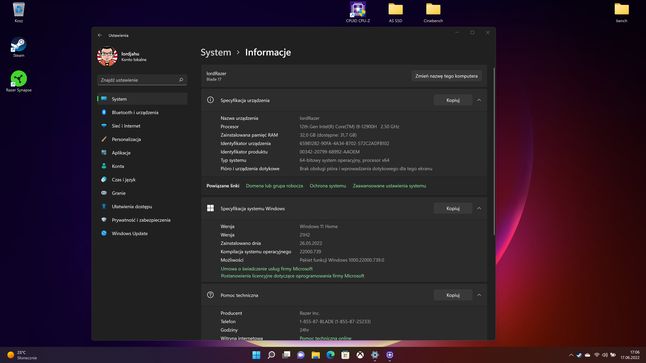Click the Kompilacja systemu operacyjnego row

pyautogui.click(x=271, y=252)
